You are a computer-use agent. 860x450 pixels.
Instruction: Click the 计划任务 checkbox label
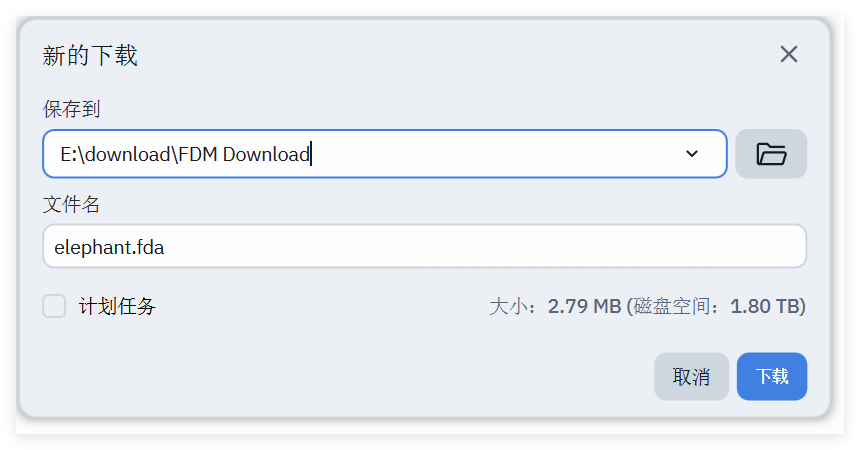click(118, 306)
